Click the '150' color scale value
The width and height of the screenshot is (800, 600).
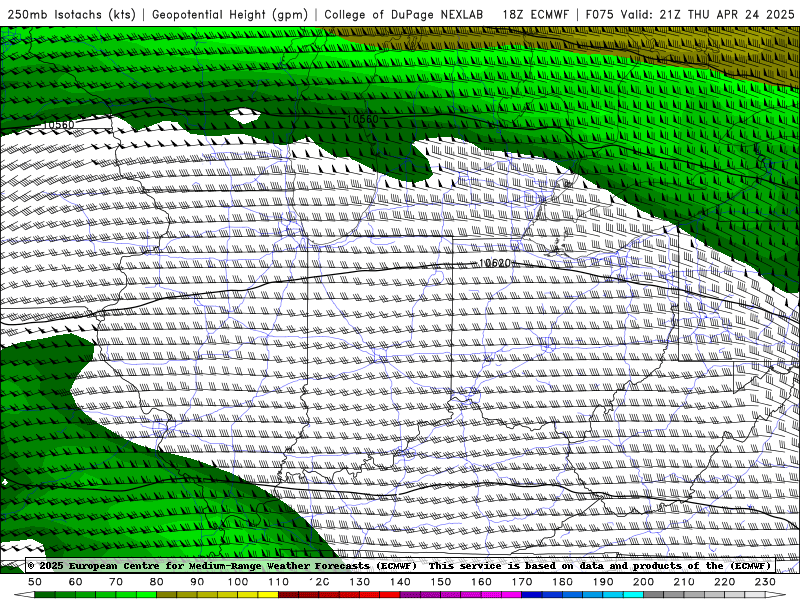[x=440, y=582]
